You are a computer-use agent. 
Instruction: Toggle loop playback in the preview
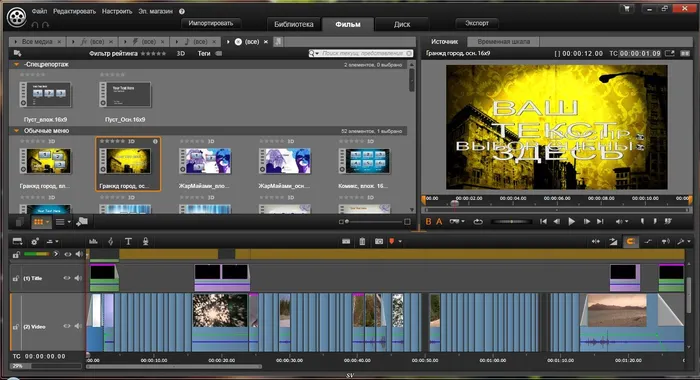(x=478, y=221)
